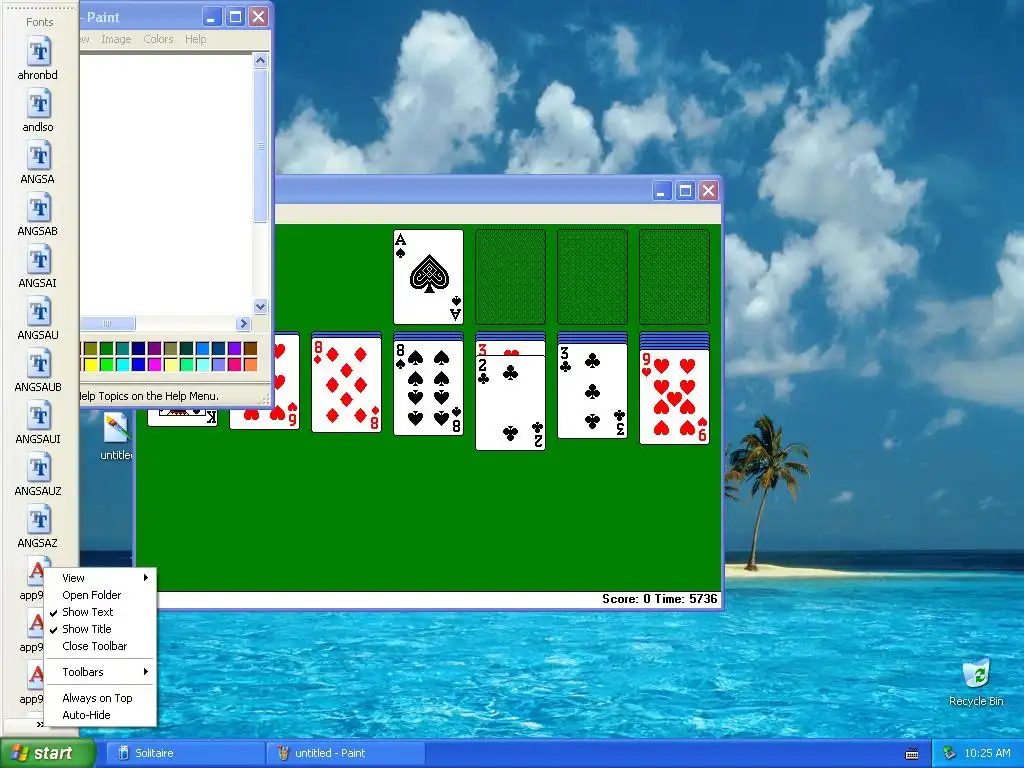
Task: Click the Paint vertical scrollbar up arrow
Action: tap(260, 61)
